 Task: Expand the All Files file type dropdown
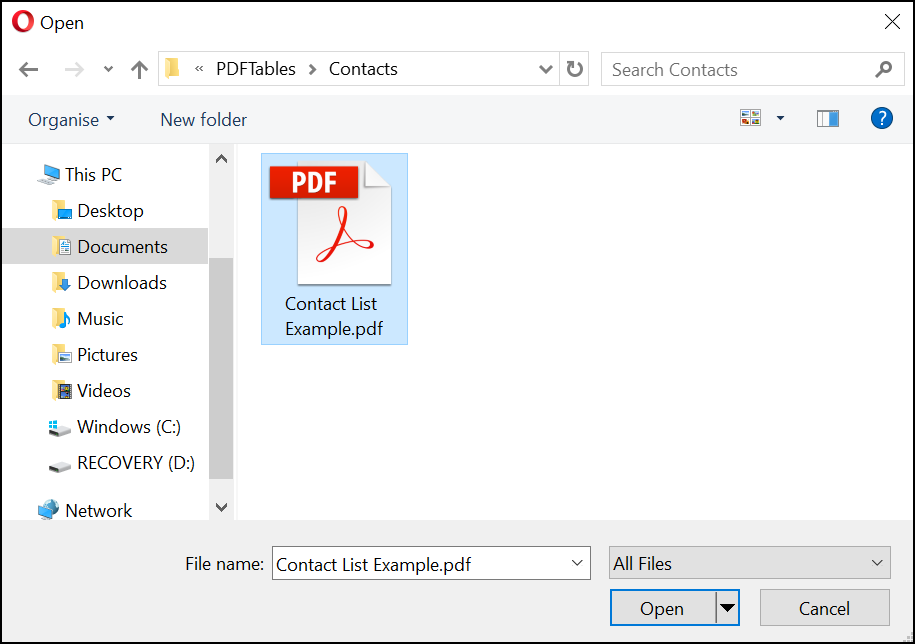[x=749, y=563]
